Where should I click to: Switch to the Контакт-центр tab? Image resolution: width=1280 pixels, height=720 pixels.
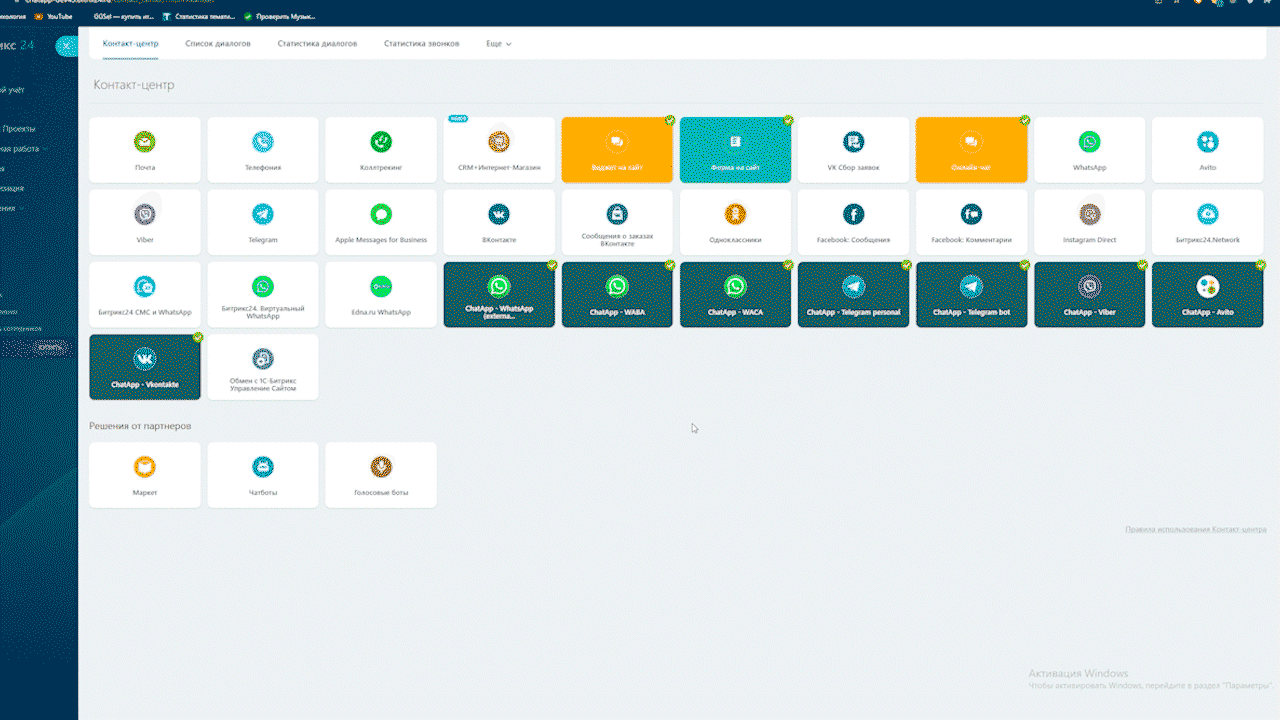pos(130,44)
